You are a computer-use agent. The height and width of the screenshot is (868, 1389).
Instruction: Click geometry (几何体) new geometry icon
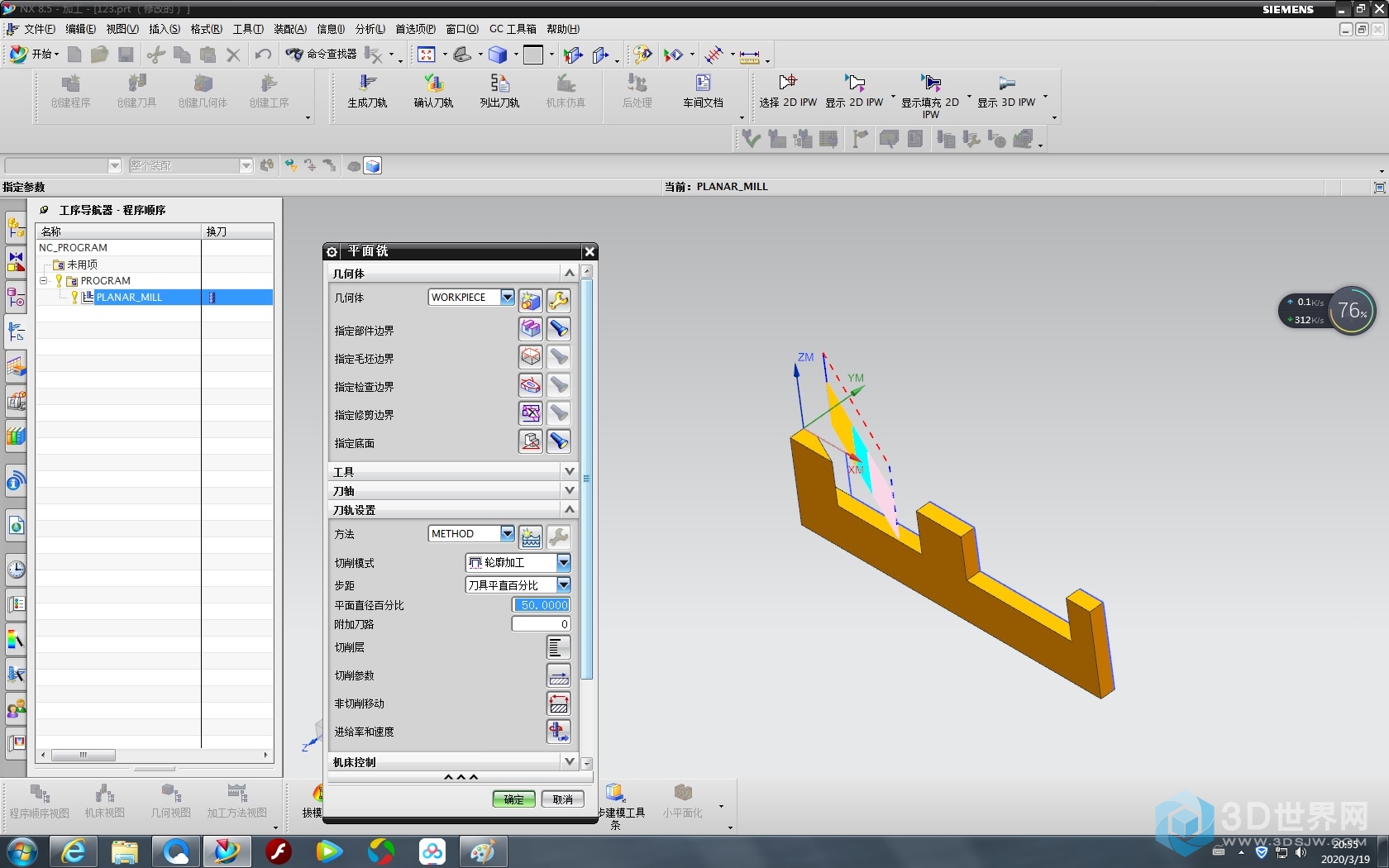(531, 301)
